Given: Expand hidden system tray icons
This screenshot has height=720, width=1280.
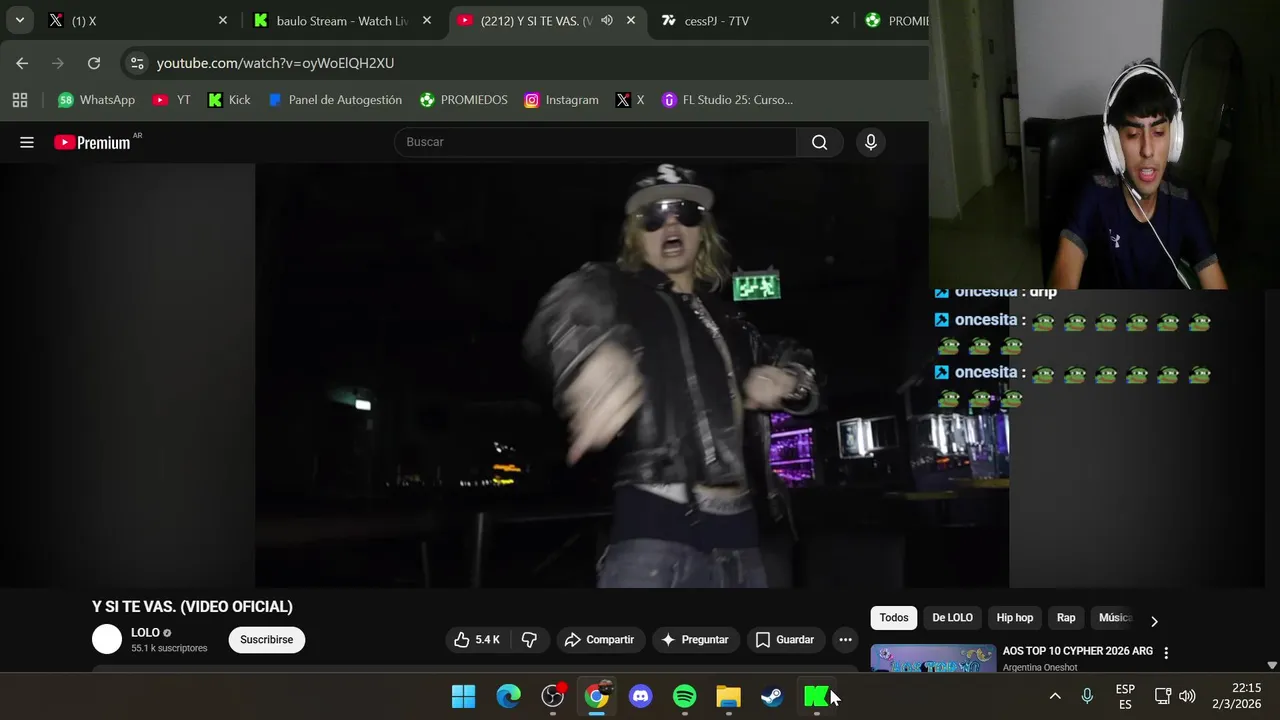Looking at the screenshot, I should pyautogui.click(x=1055, y=696).
